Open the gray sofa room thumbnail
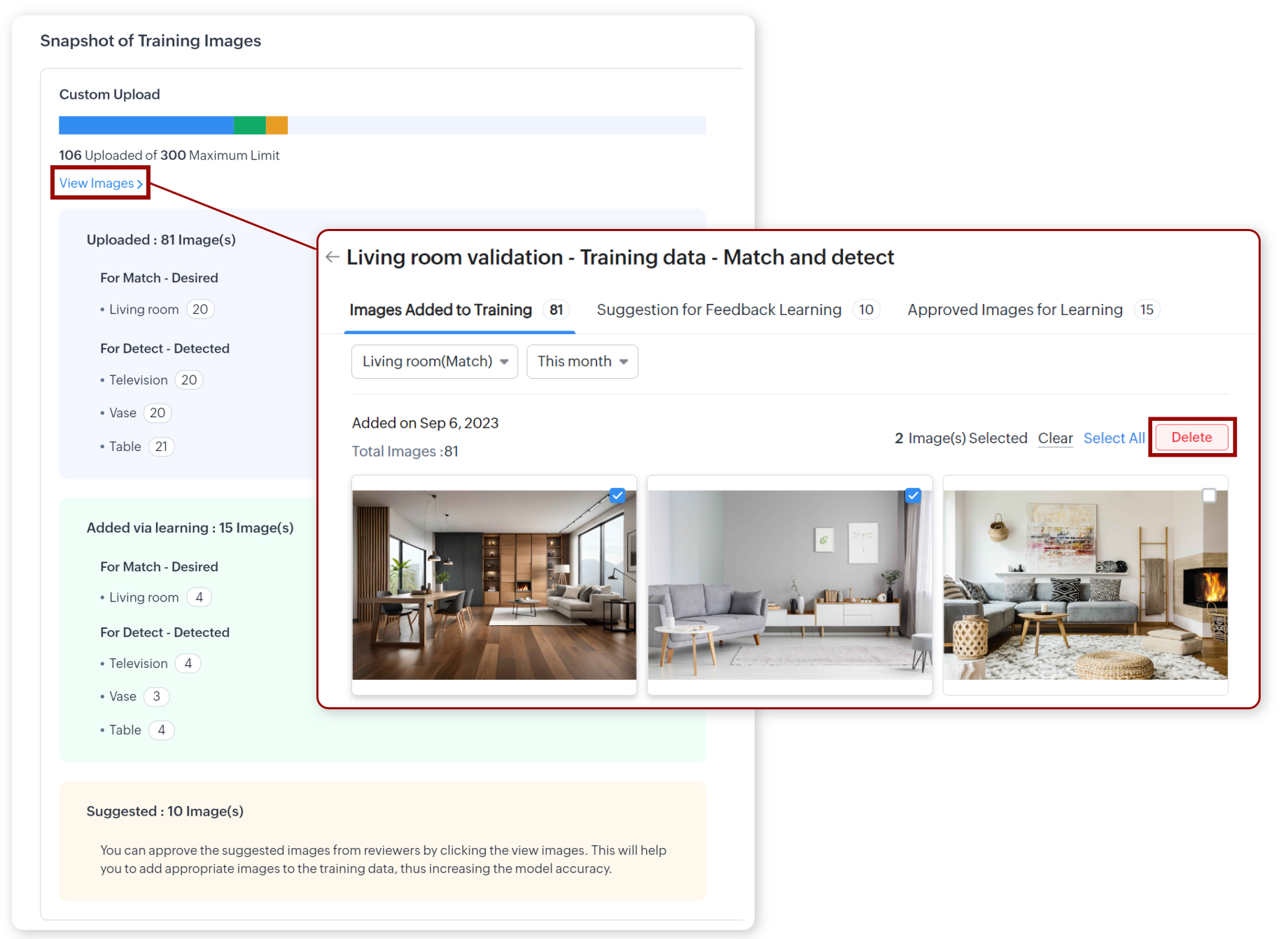The height and width of the screenshot is (939, 1288). pos(790,585)
